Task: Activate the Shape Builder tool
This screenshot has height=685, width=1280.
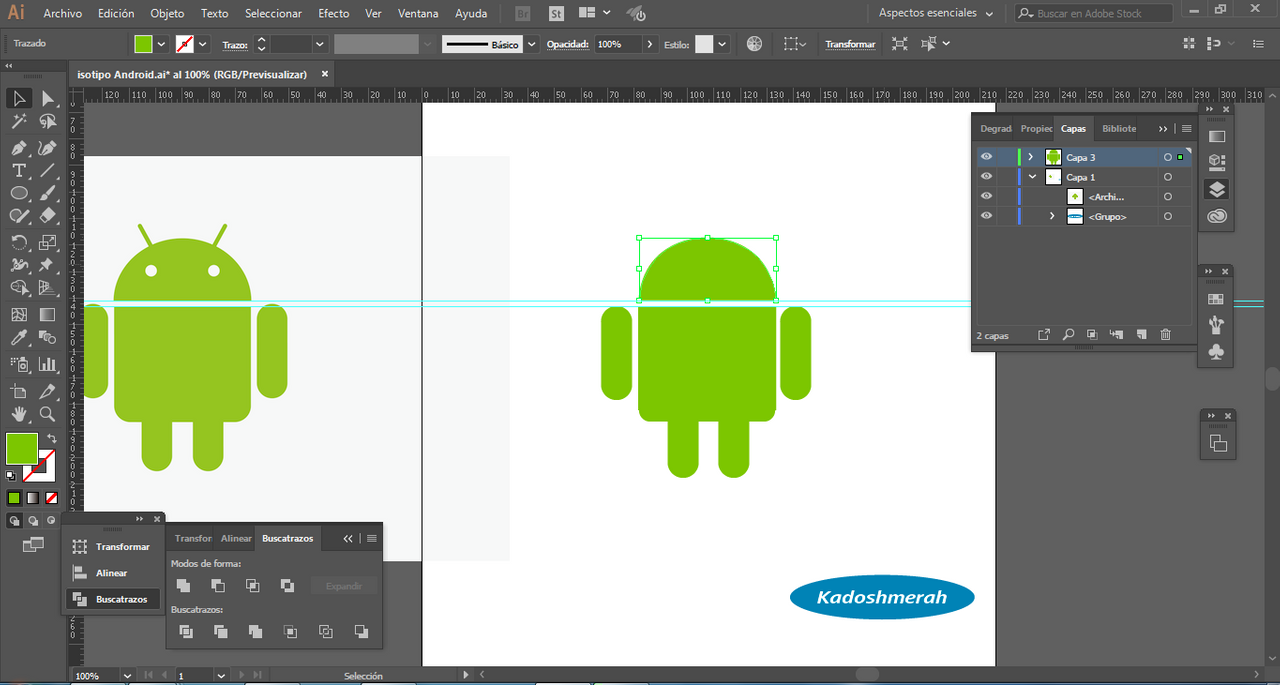Action: coord(19,289)
